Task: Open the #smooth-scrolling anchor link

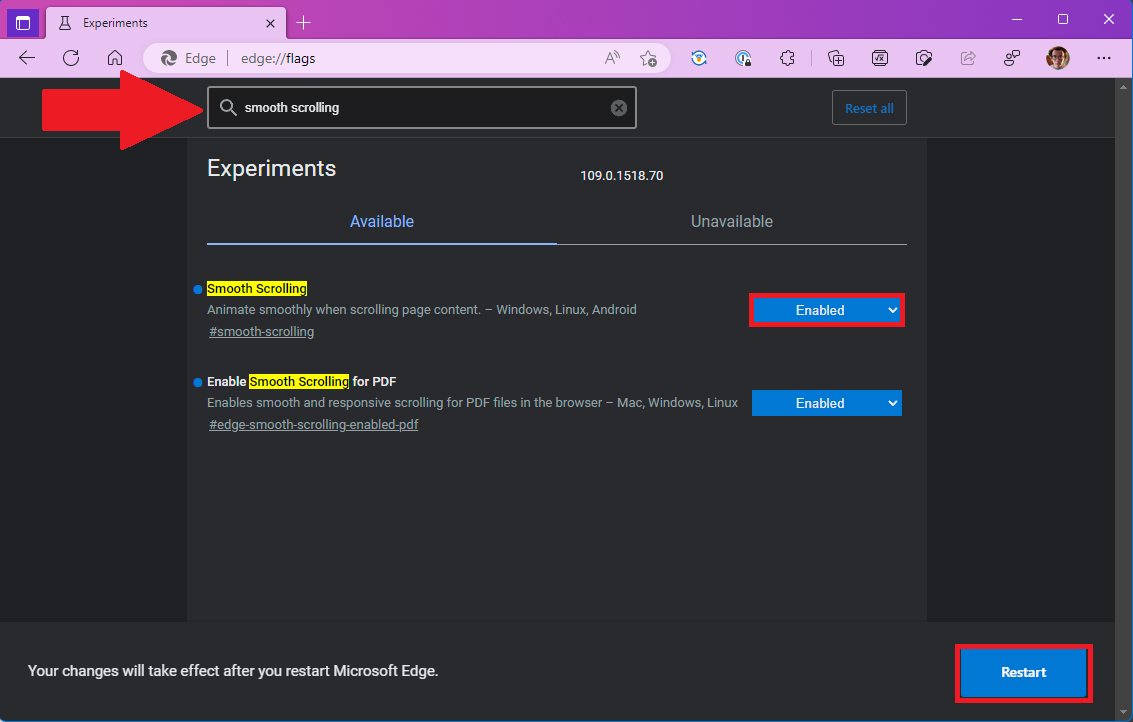Action: 262,332
